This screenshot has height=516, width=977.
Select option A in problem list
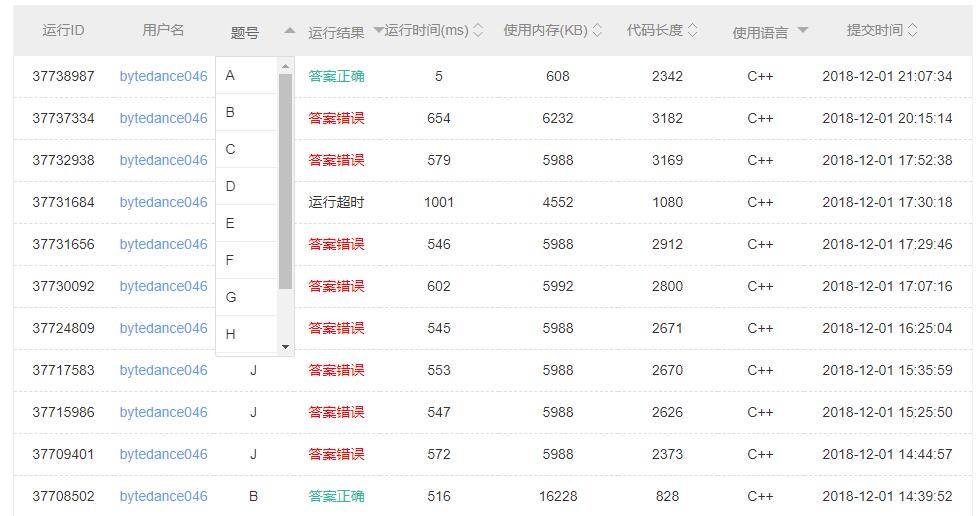click(245, 76)
